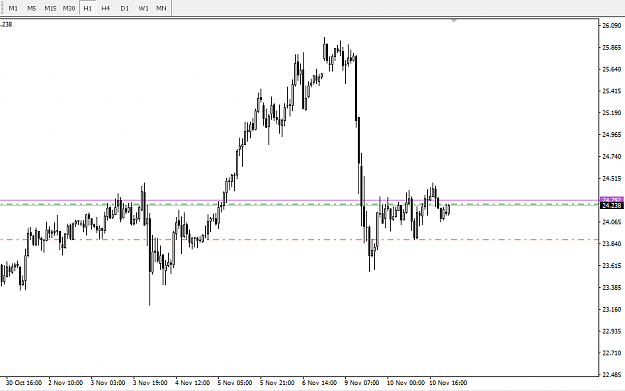Click the 4 Nov 12:00 time label
Screen dimensions: 625x391
[x=193, y=383]
